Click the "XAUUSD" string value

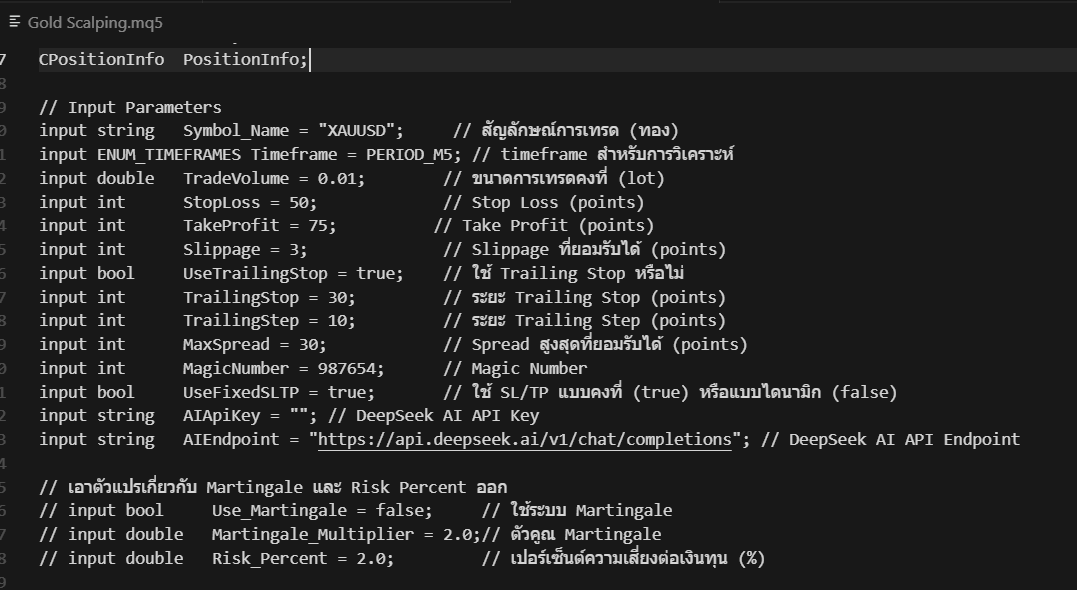click(x=361, y=131)
